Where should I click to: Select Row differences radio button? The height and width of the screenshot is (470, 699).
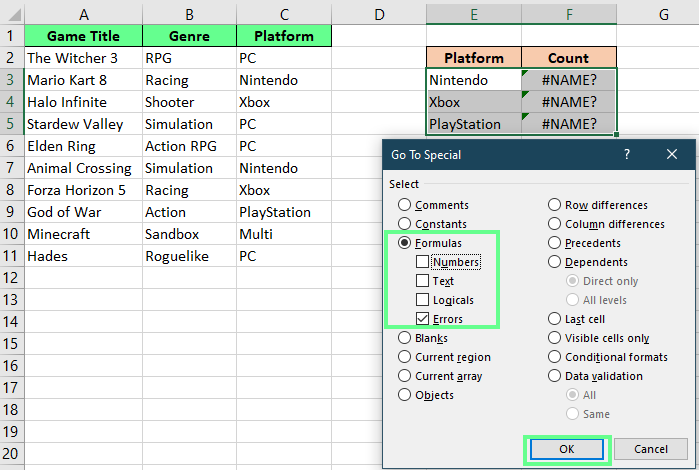(555, 205)
